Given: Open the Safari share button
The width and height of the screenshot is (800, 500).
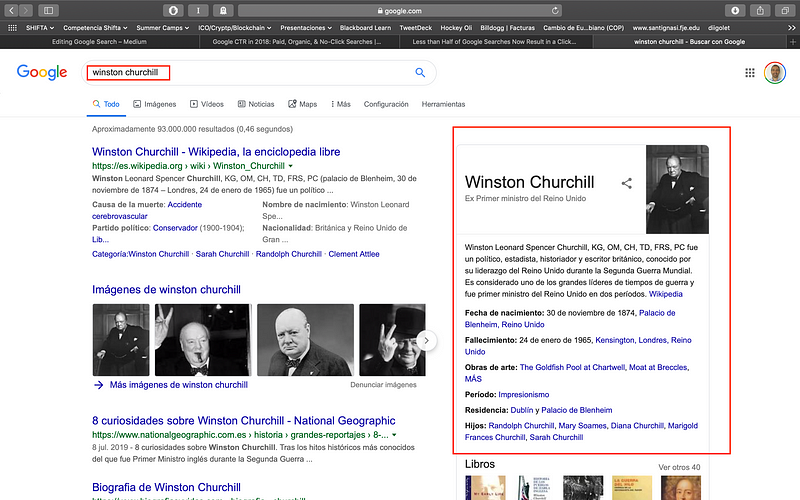Looking at the screenshot, I should point(760,10).
